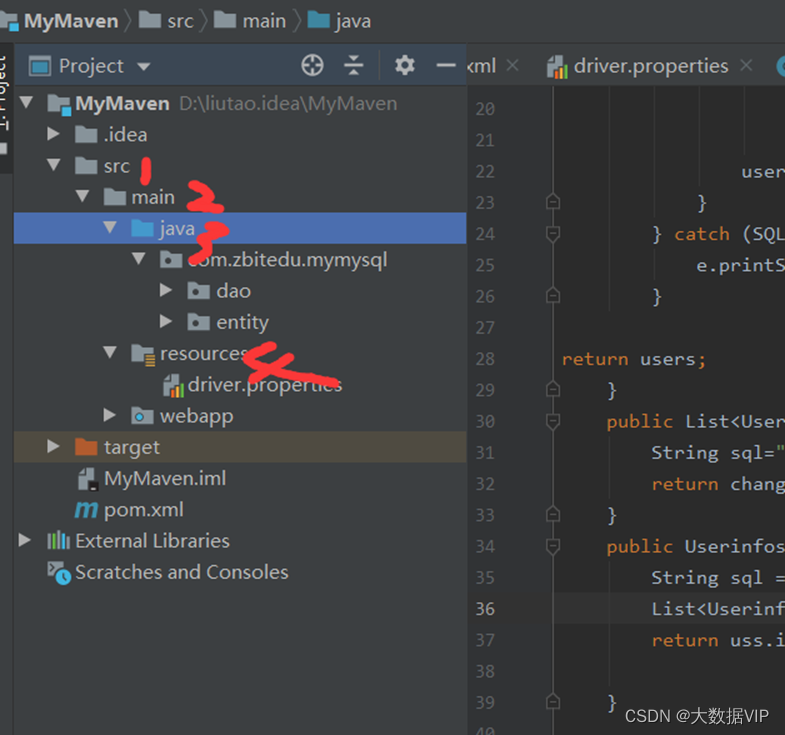Open pom.xml in the project tree
785x735 pixels.
[144, 510]
